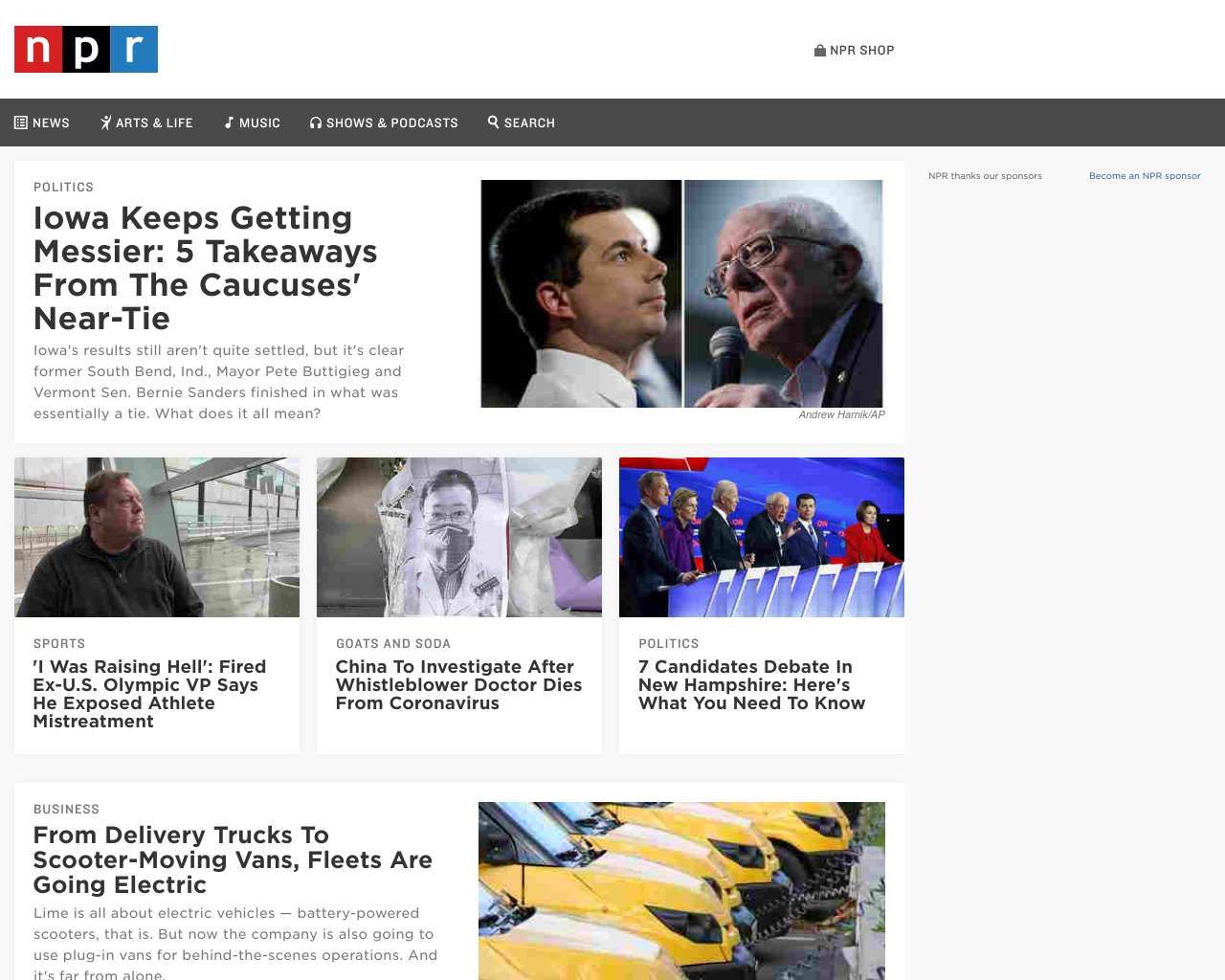The height and width of the screenshot is (980, 1225).
Task: Read the 7 Candidates Debate headline
Action: [x=752, y=685]
